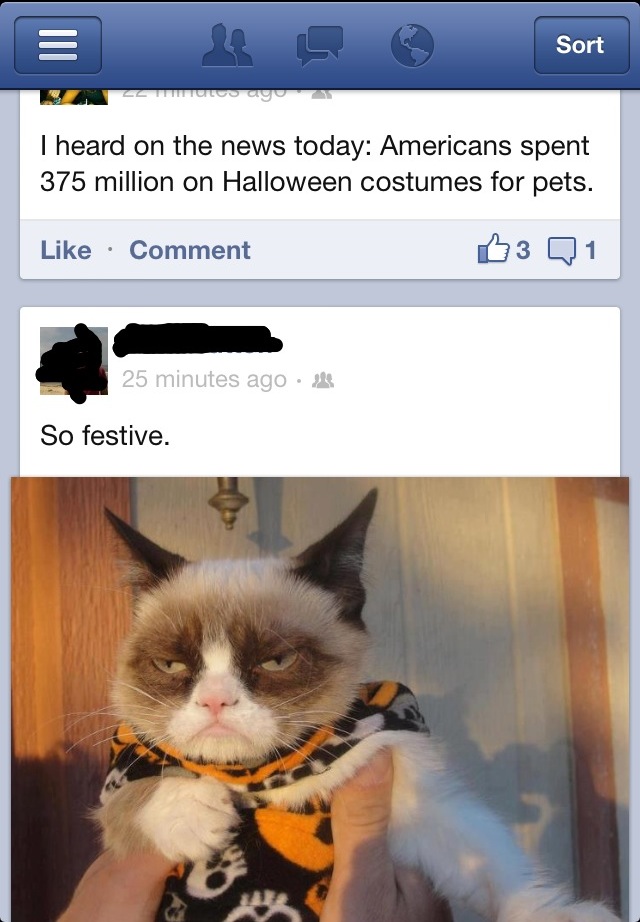Viewport: 640px width, 922px height.
Task: Open the friend requests icon
Action: tap(227, 45)
